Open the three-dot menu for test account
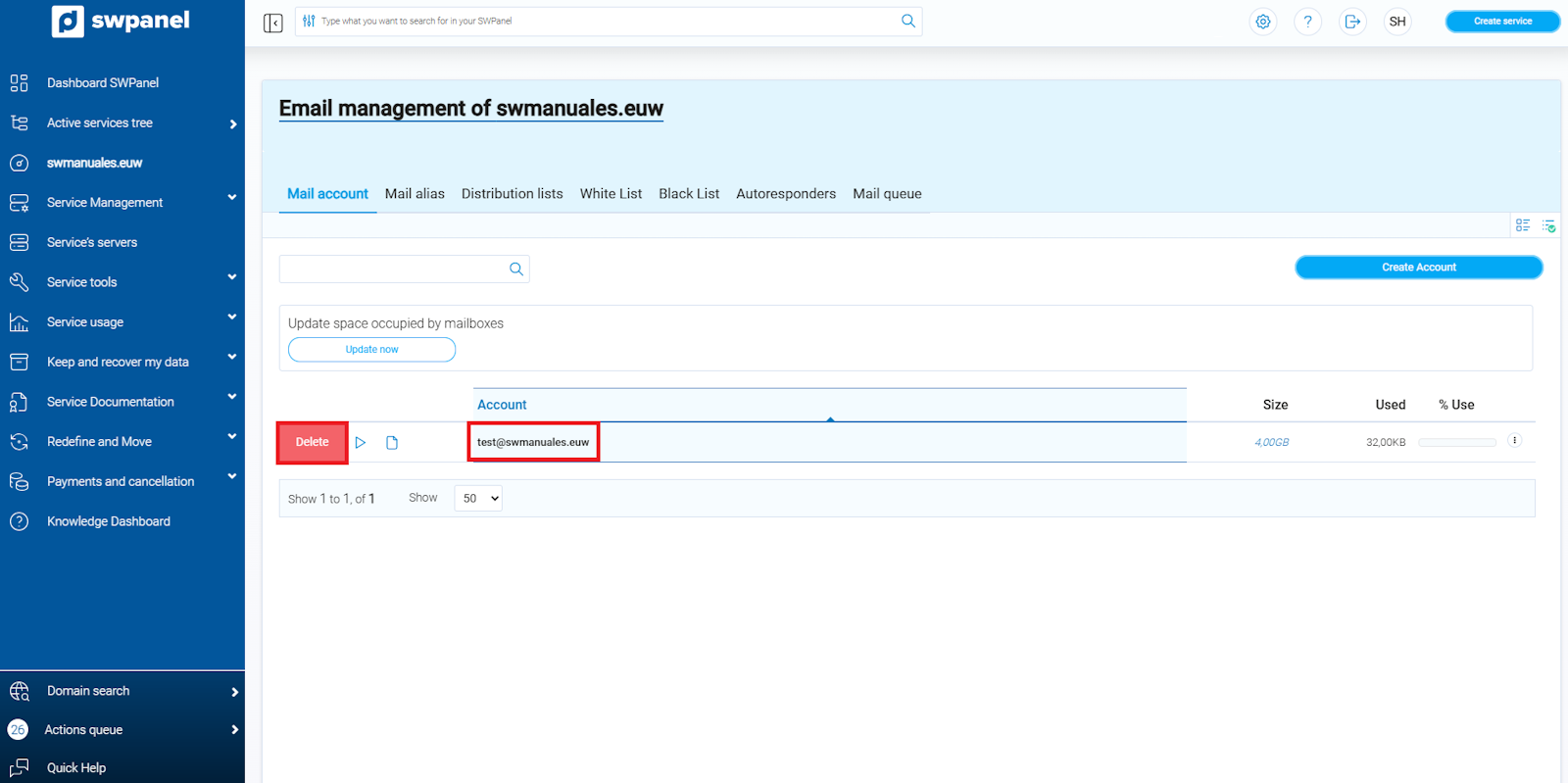This screenshot has width=1568, height=783. [1514, 441]
